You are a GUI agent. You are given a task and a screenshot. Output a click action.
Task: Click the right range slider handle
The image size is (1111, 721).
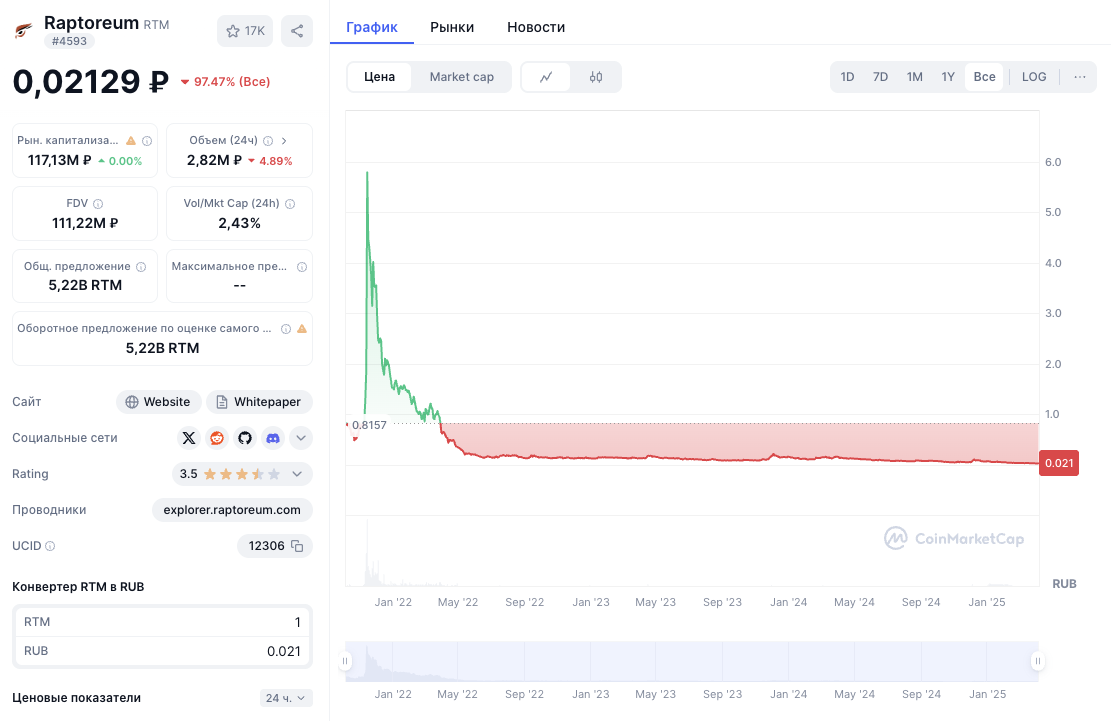click(x=1037, y=662)
